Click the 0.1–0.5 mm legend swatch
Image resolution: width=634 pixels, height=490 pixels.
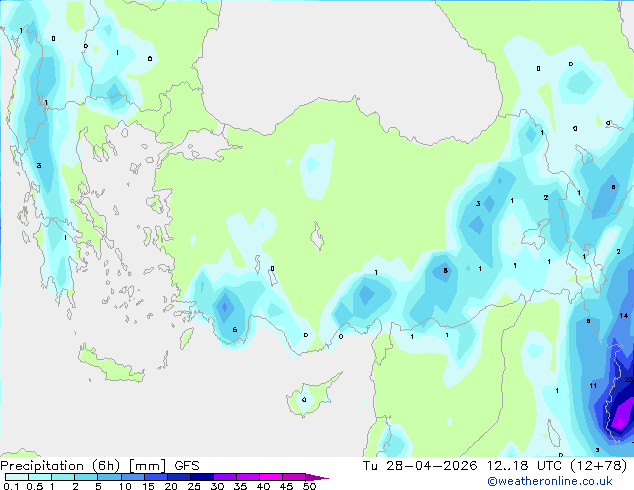click(17, 477)
